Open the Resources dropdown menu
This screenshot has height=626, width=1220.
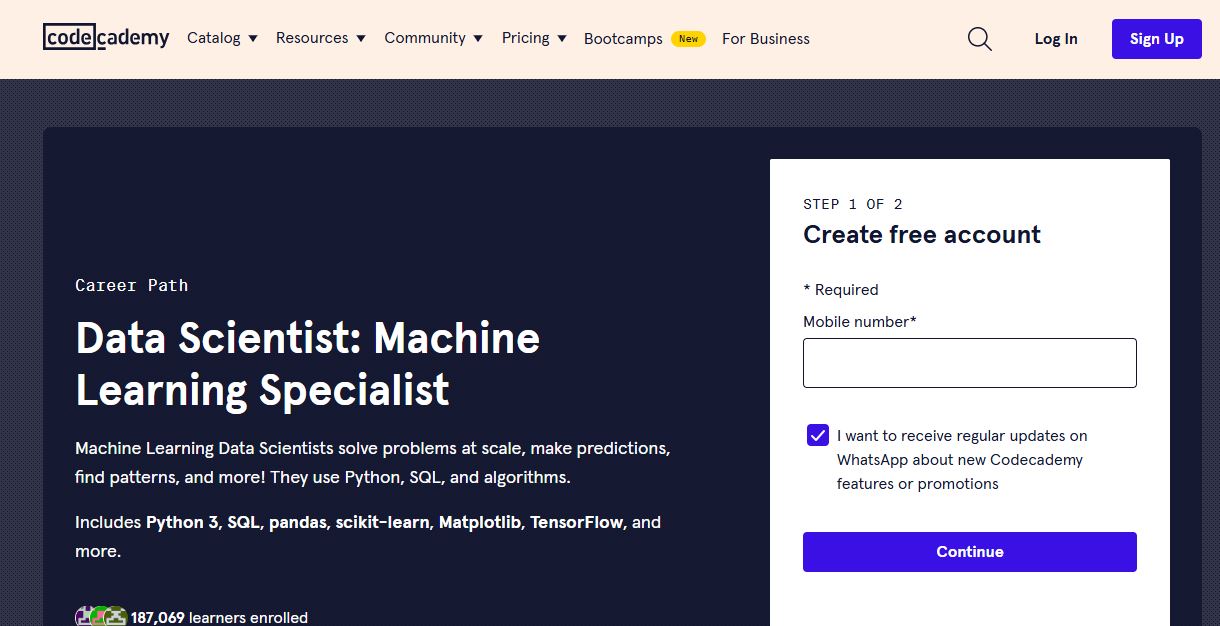tap(320, 38)
